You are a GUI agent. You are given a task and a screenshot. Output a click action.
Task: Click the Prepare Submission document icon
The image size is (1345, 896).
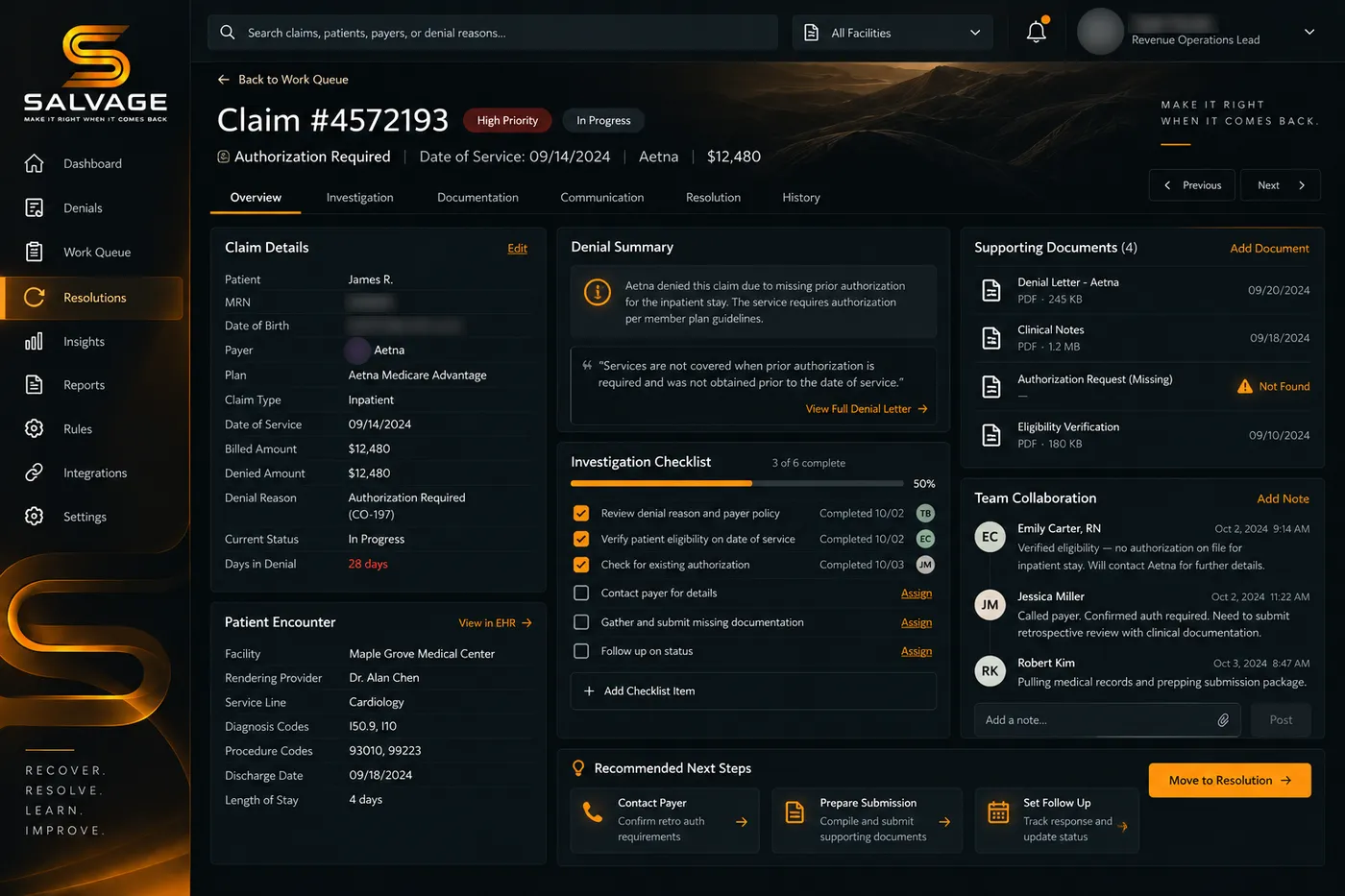[x=795, y=812]
